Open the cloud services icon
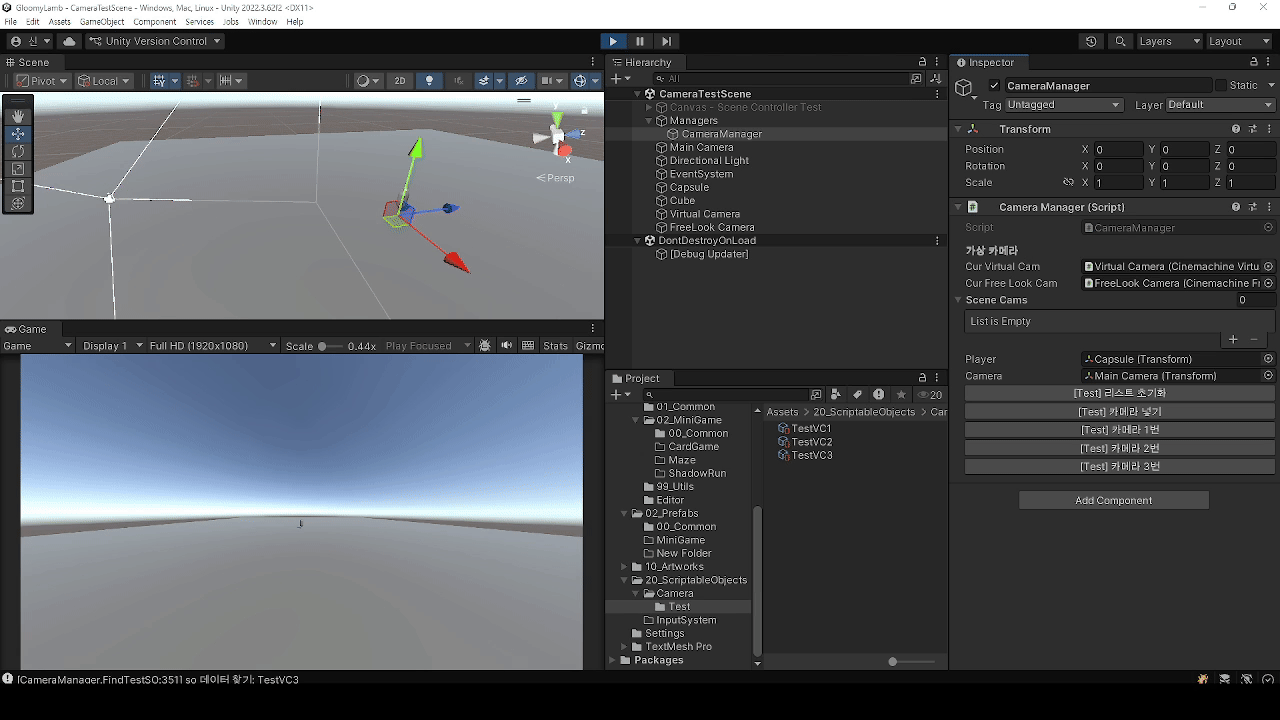Image resolution: width=1280 pixels, height=720 pixels. [x=69, y=41]
